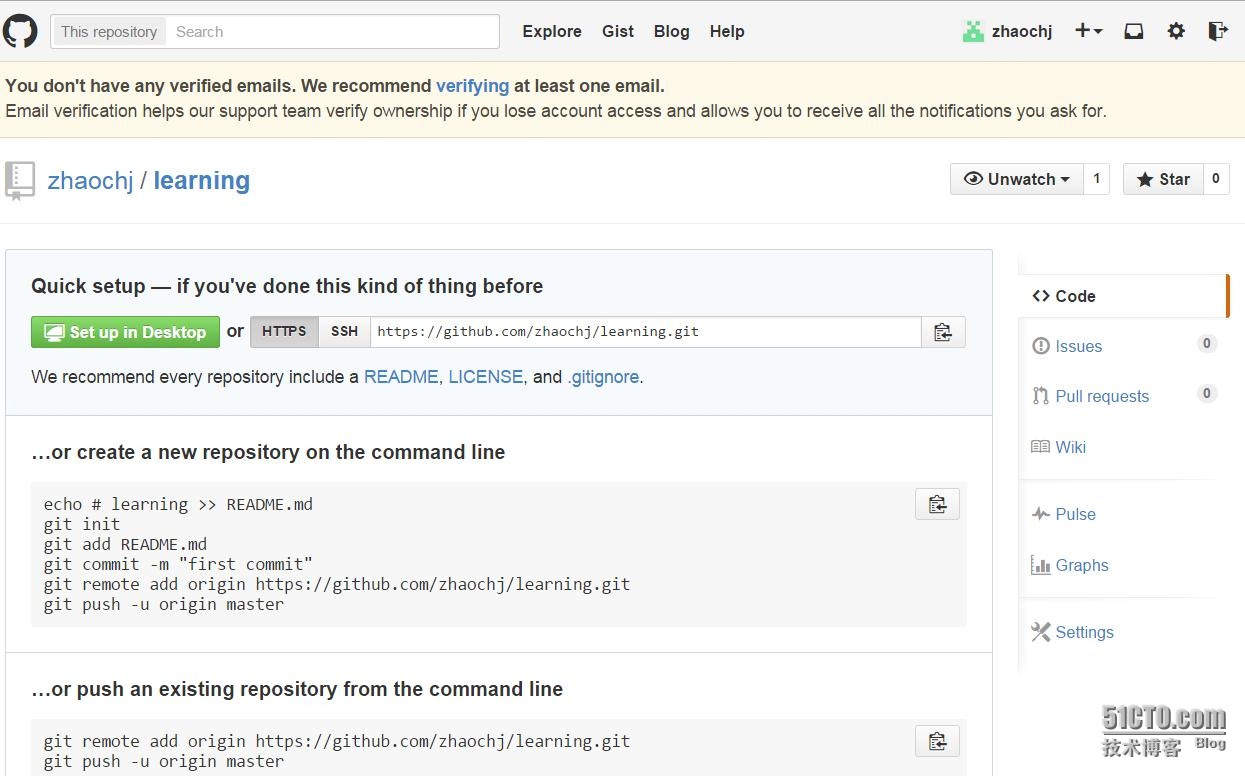Click the 'git add README.md' command line
Viewport: 1245px width, 776px height.
pyautogui.click(x=125, y=544)
